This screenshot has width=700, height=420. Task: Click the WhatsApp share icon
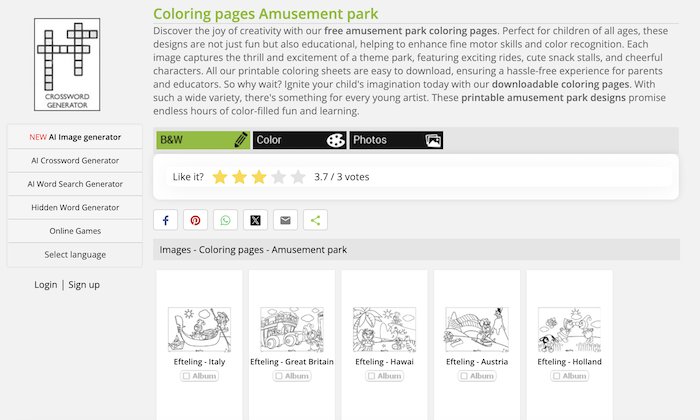226,220
